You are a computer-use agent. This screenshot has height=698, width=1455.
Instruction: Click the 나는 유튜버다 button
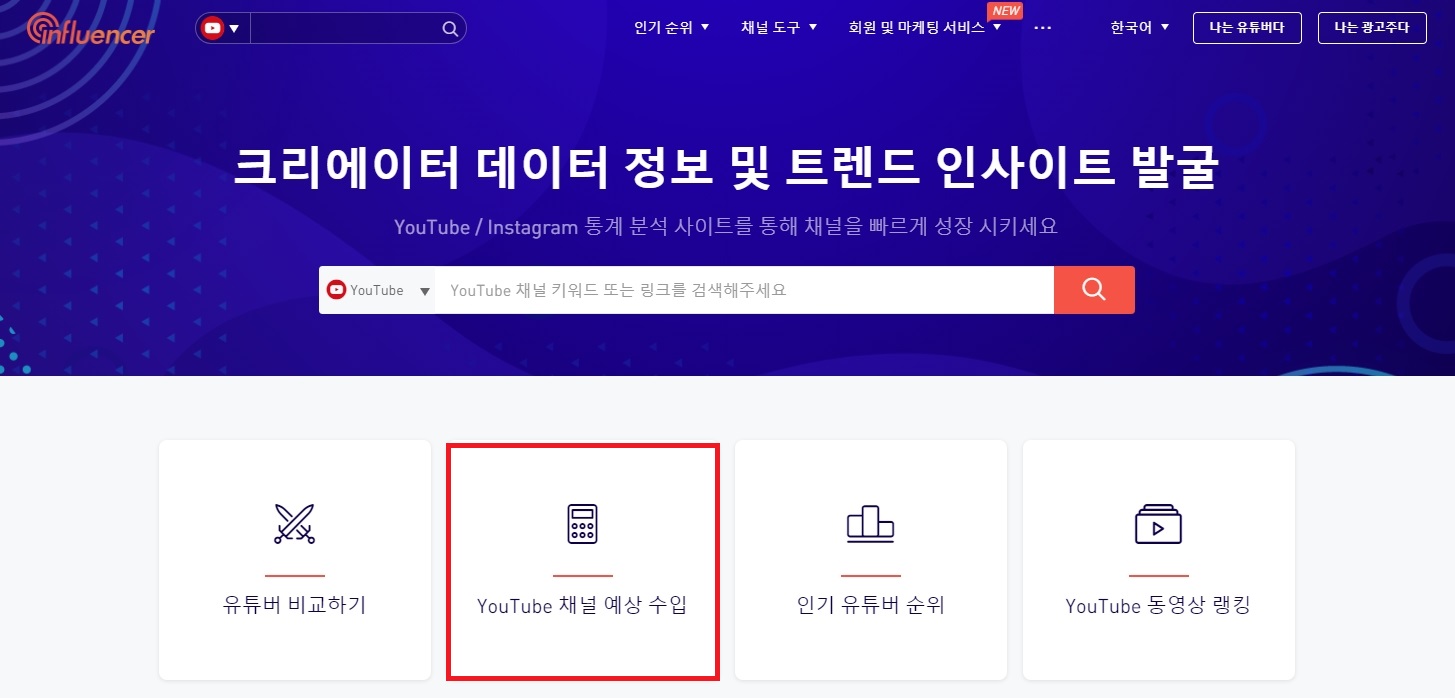[x=1247, y=27]
